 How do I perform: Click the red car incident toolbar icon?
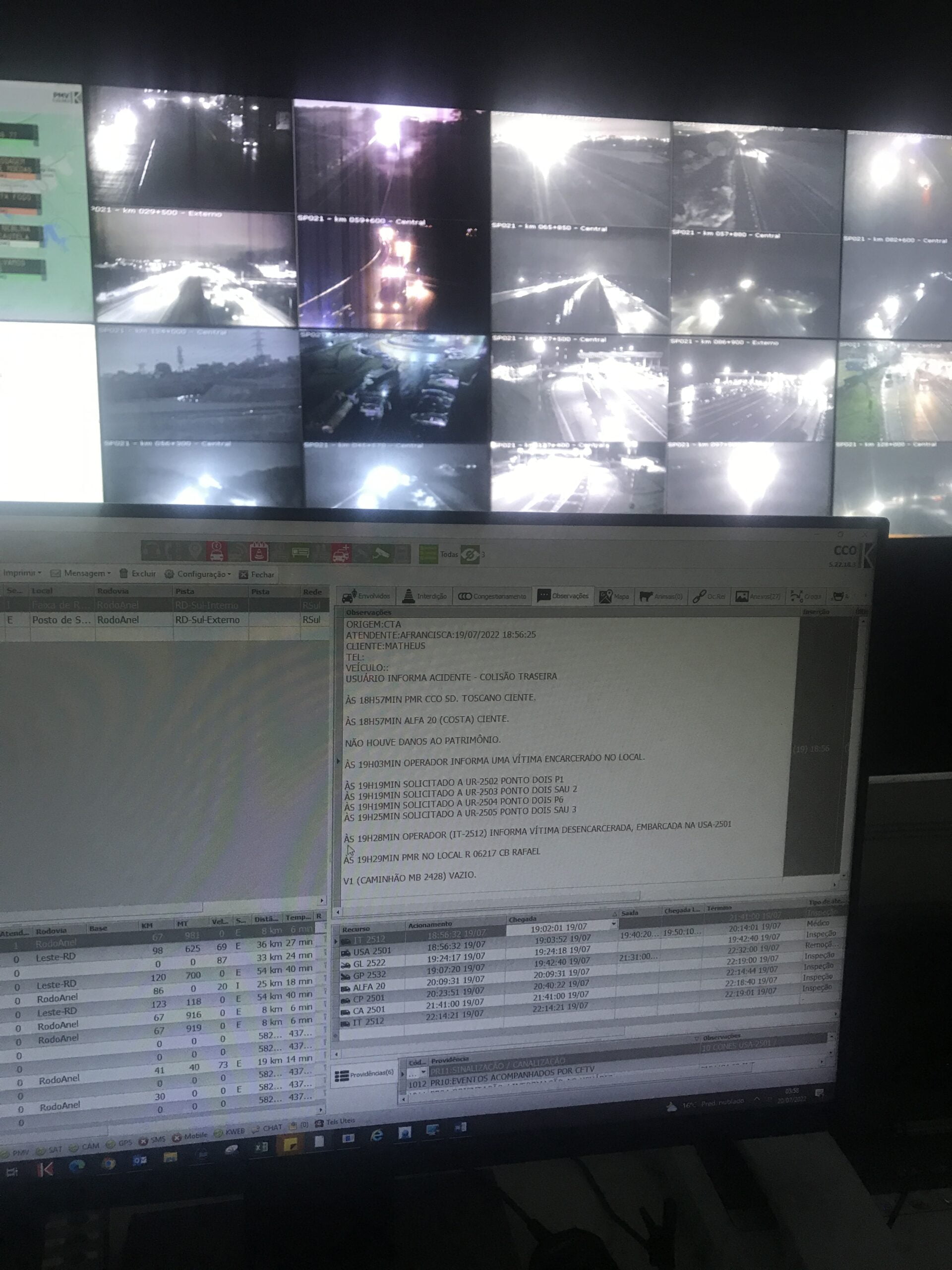point(217,551)
